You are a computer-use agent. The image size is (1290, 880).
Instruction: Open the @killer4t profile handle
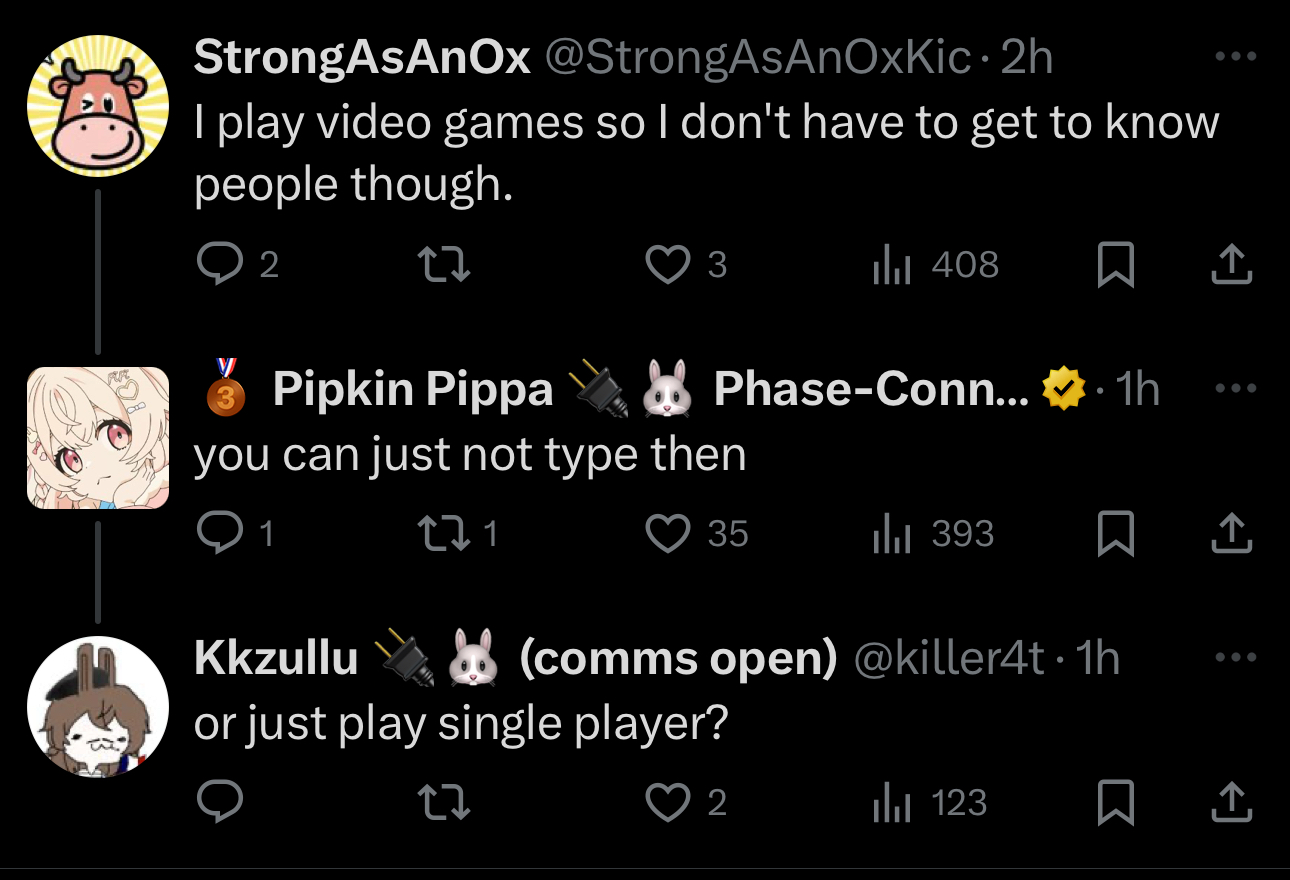coord(947,658)
